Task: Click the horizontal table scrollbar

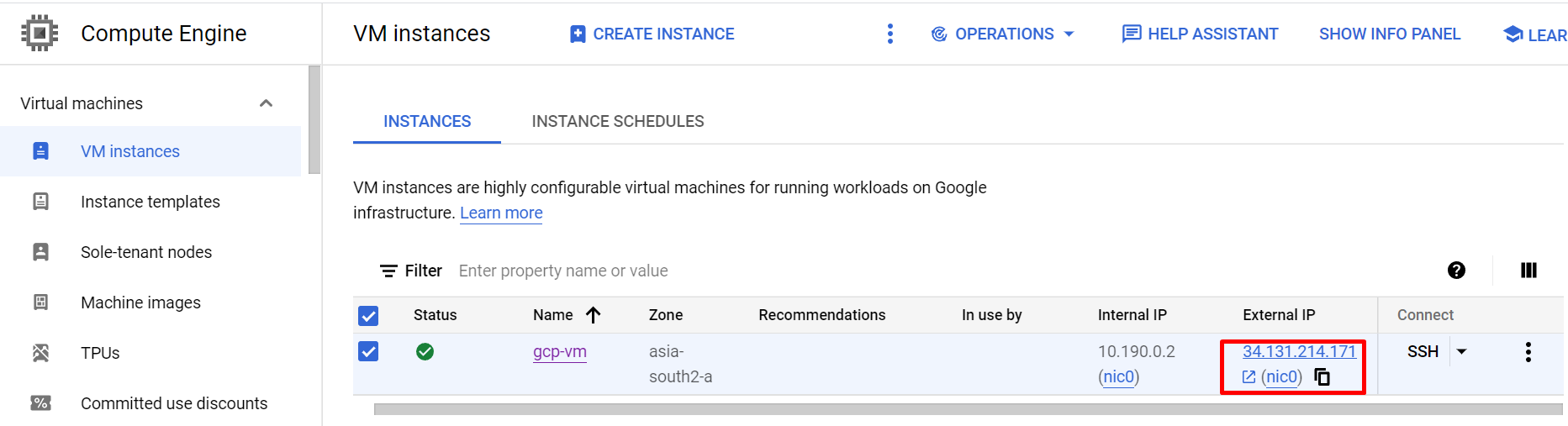Action: point(967,409)
